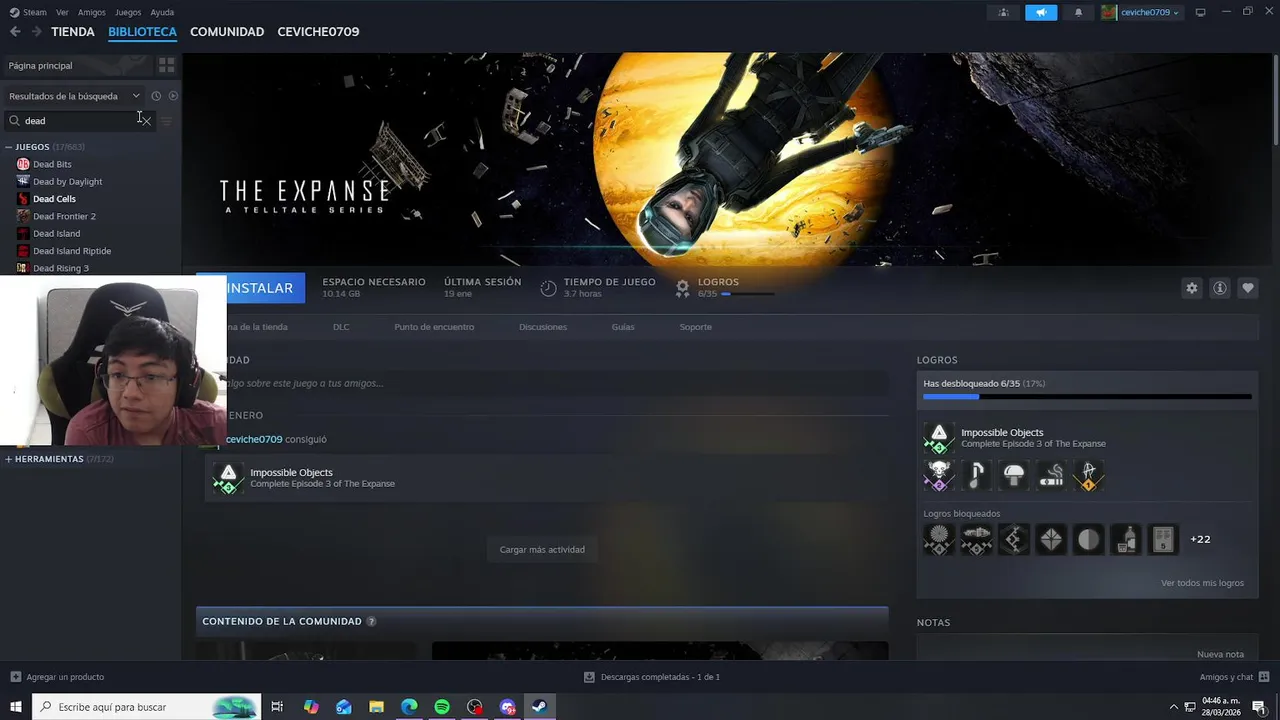Viewport: 1280px width, 720px height.
Task: Enter Big Picture mode monitor icon
Action: coord(1200,12)
